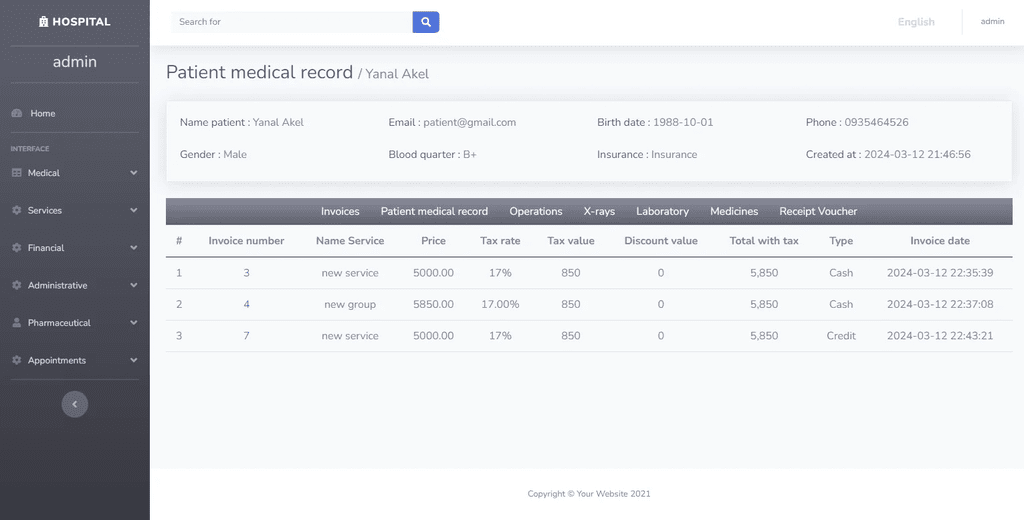Viewport: 1024px width, 520px height.
Task: Click the Financial gear icon
Action: [17, 248]
